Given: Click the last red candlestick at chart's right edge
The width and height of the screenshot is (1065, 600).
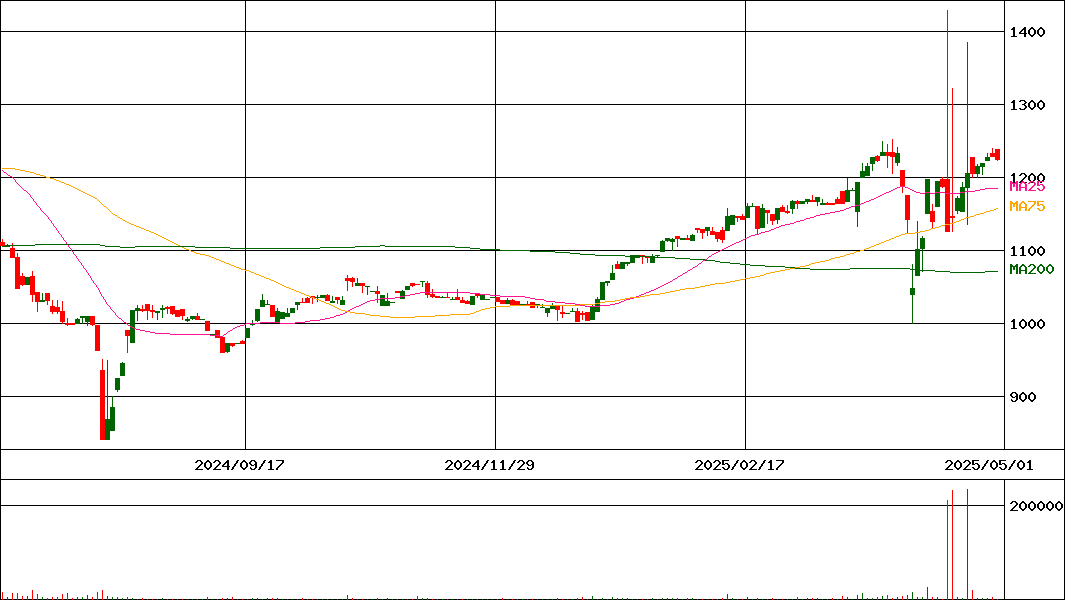Looking at the screenshot, I should point(996,154).
